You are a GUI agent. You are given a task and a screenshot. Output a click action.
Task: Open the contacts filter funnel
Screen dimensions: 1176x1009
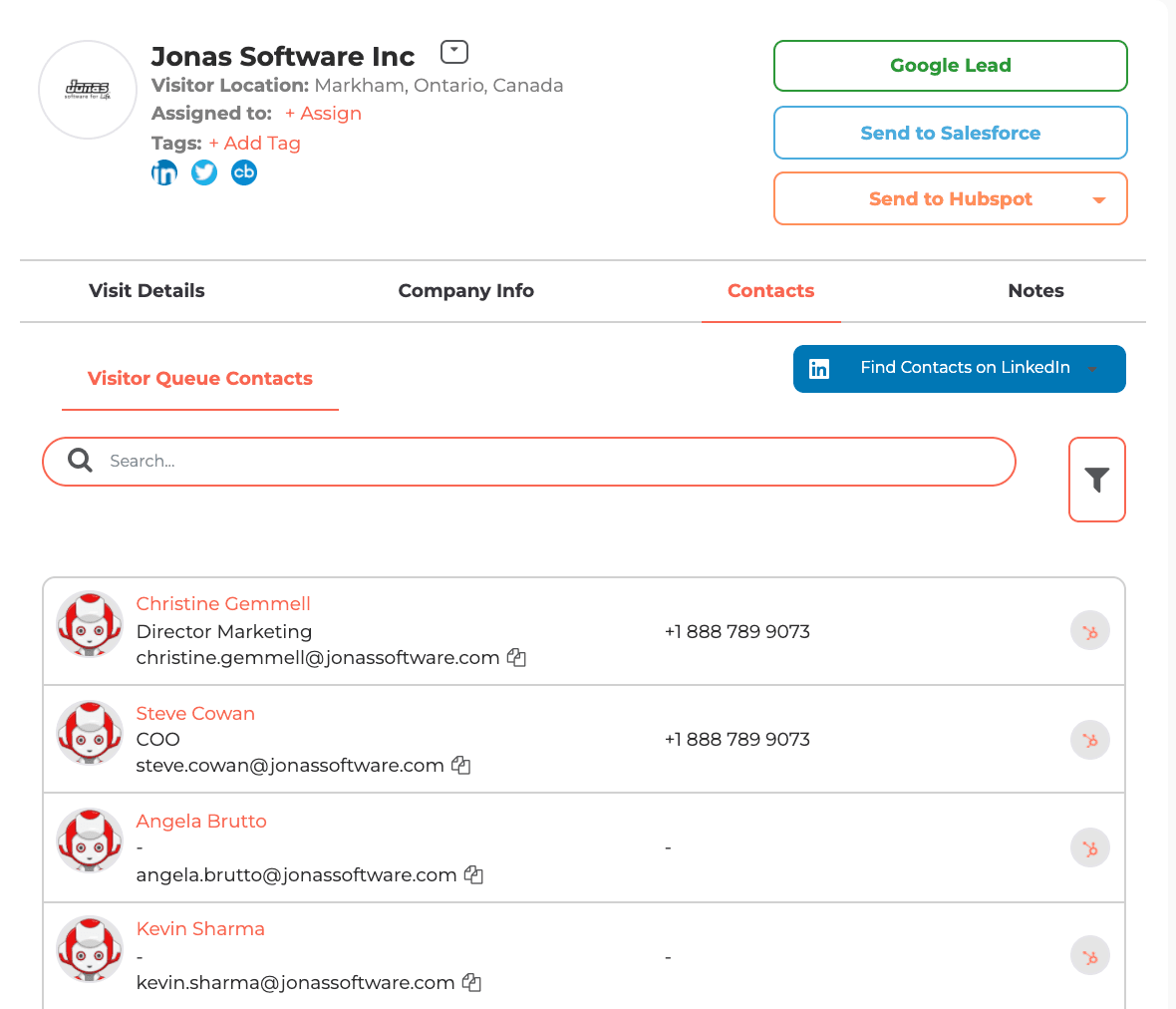click(1097, 480)
